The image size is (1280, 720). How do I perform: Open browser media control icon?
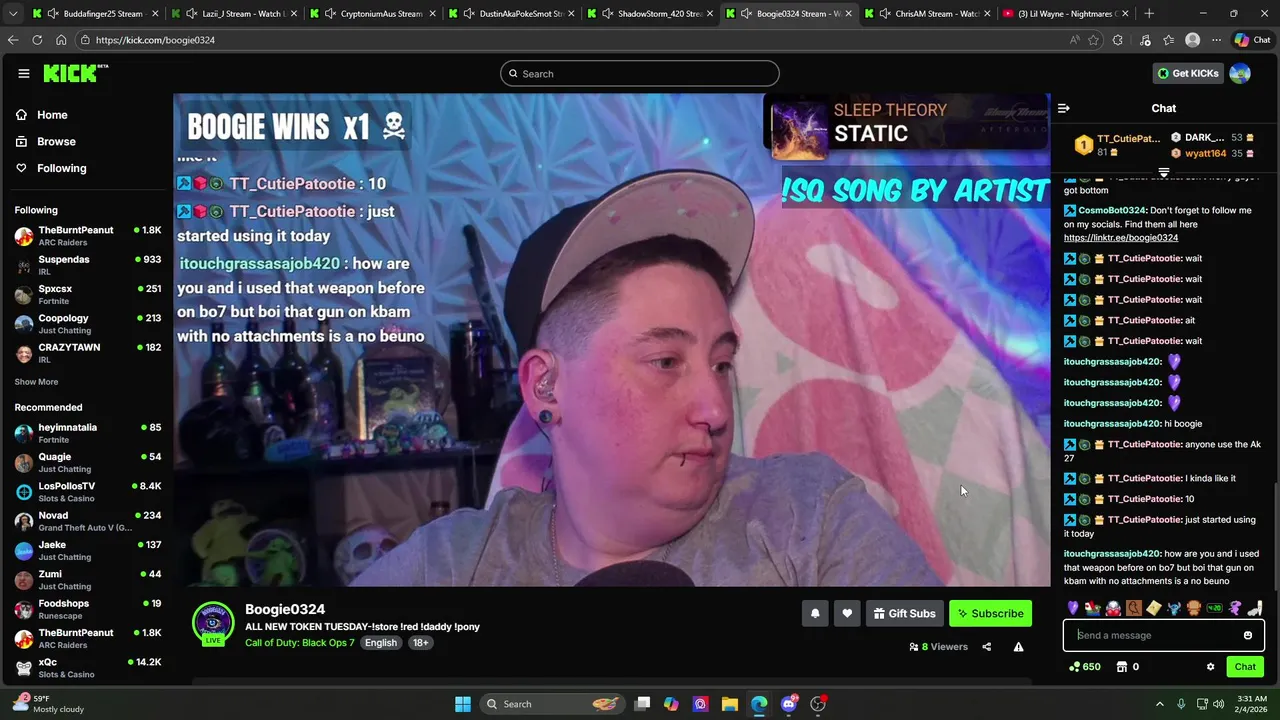coord(1145,40)
